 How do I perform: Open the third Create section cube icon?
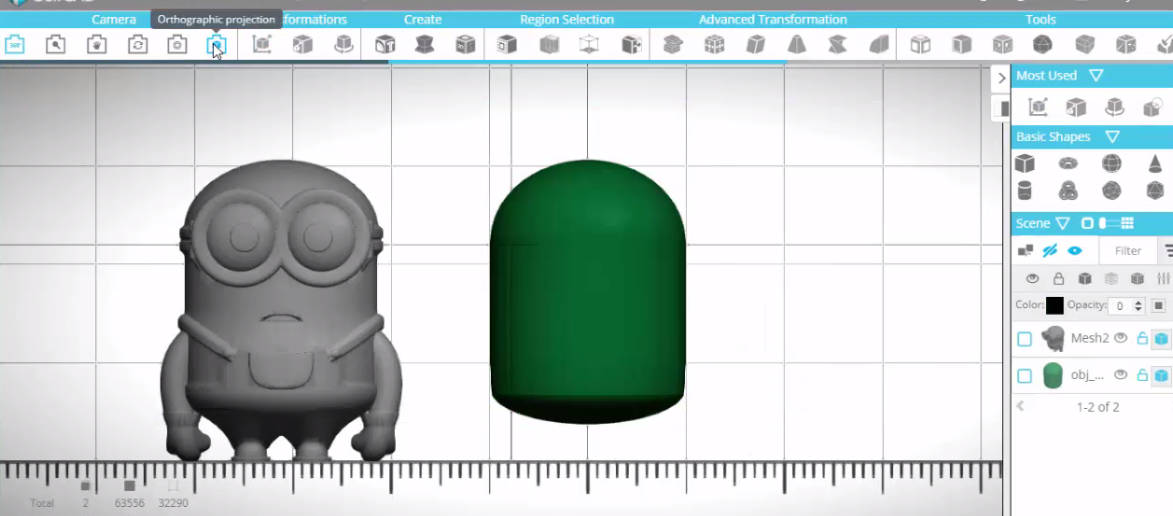465,45
